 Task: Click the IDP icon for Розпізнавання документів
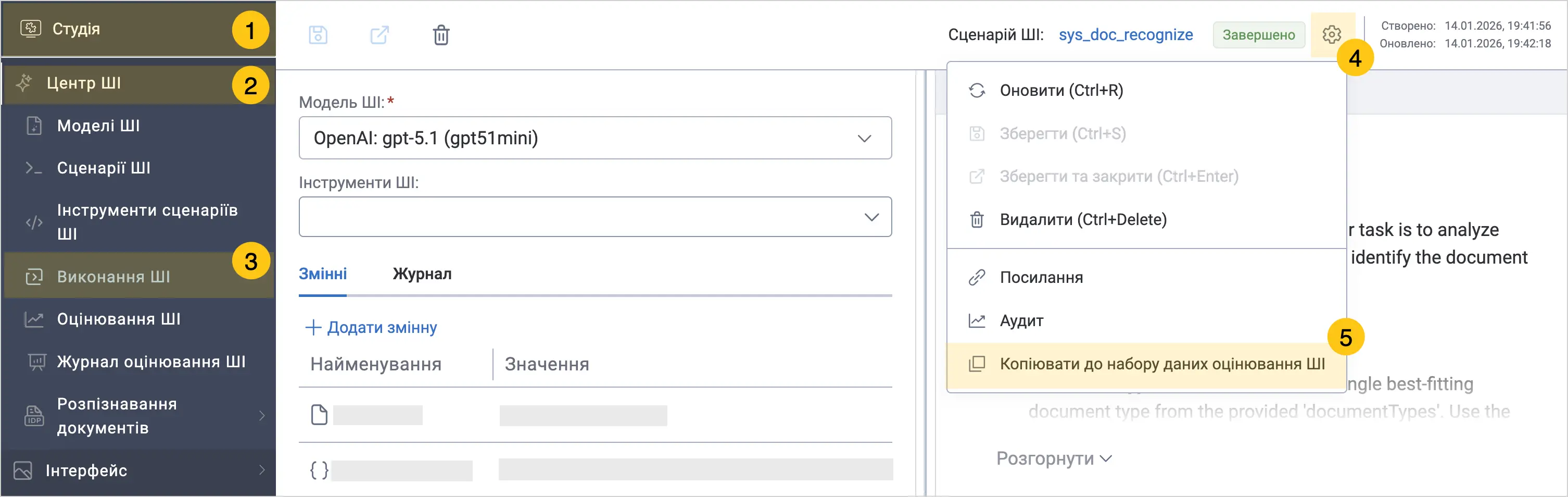point(34,416)
